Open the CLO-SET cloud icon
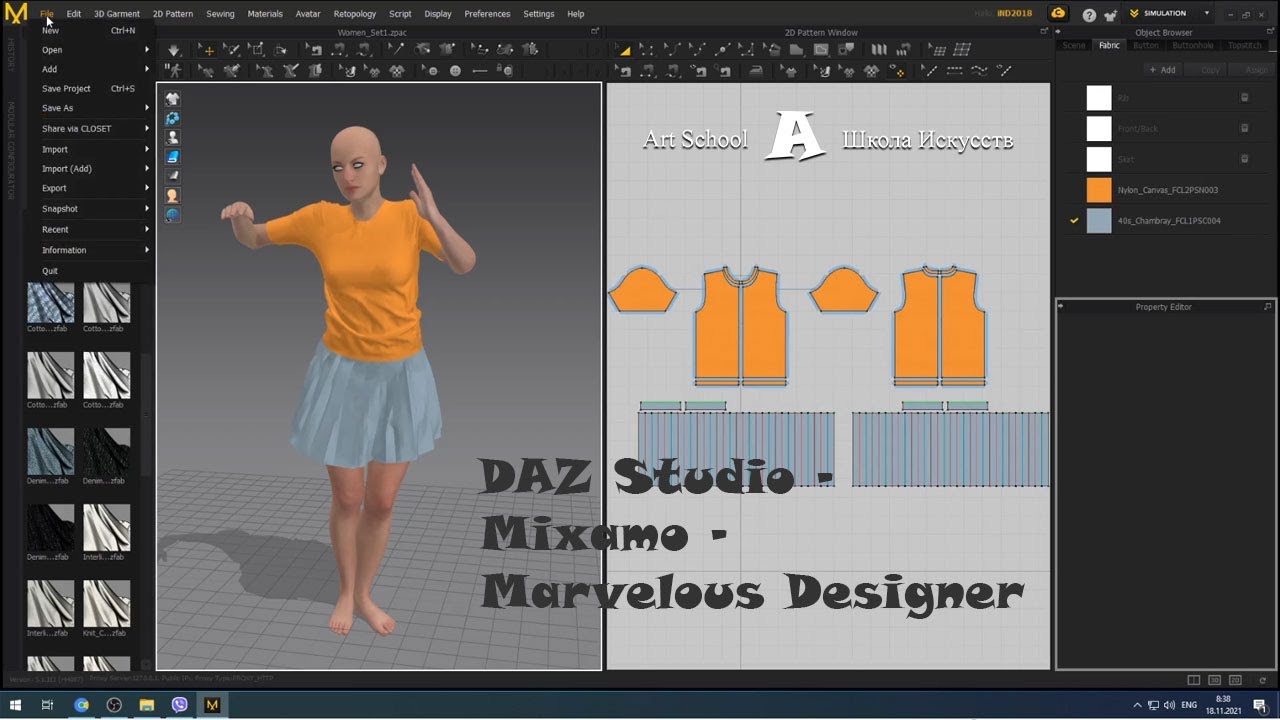 tap(1058, 14)
